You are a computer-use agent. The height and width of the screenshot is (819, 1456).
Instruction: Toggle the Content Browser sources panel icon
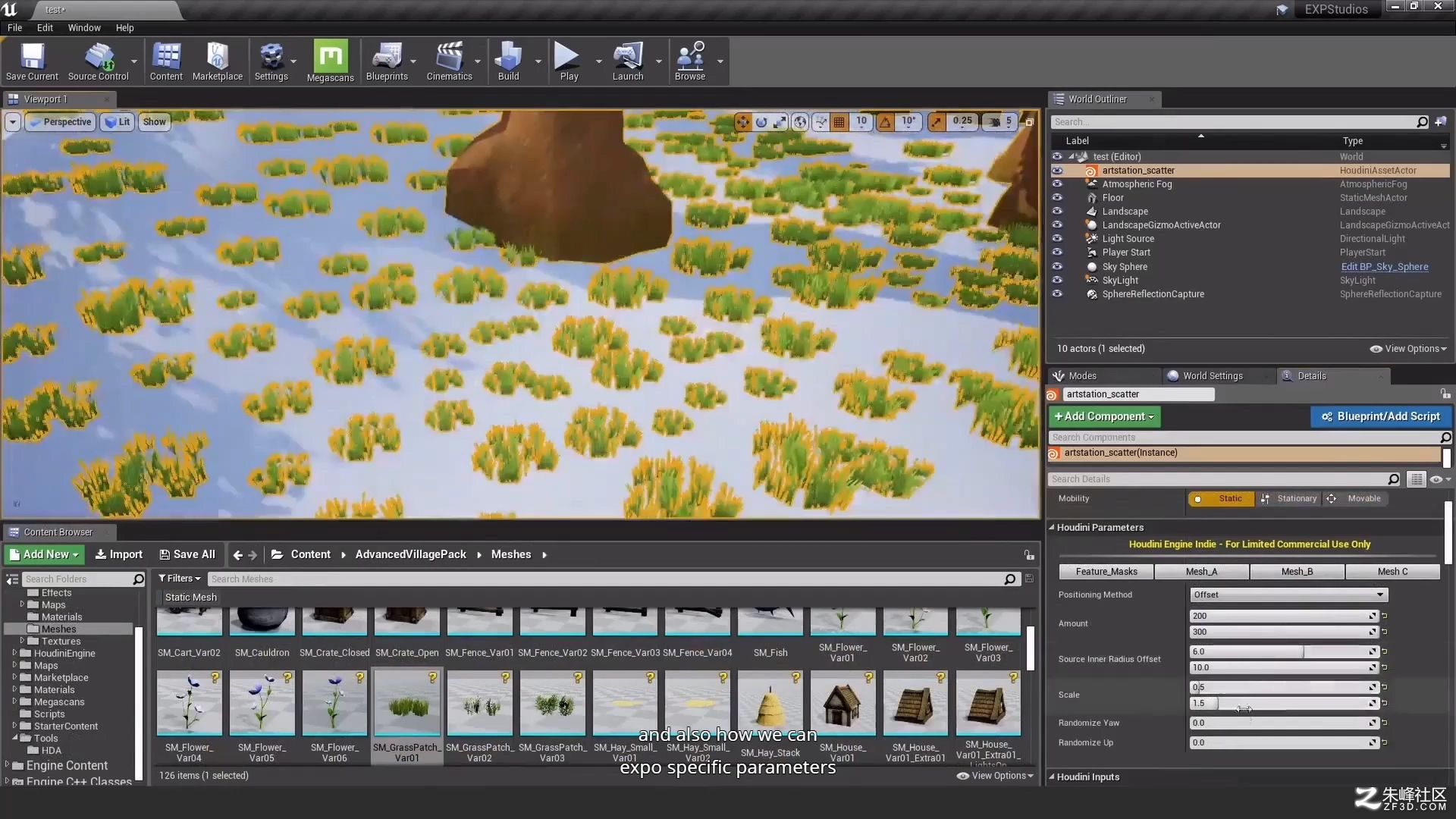click(x=12, y=579)
